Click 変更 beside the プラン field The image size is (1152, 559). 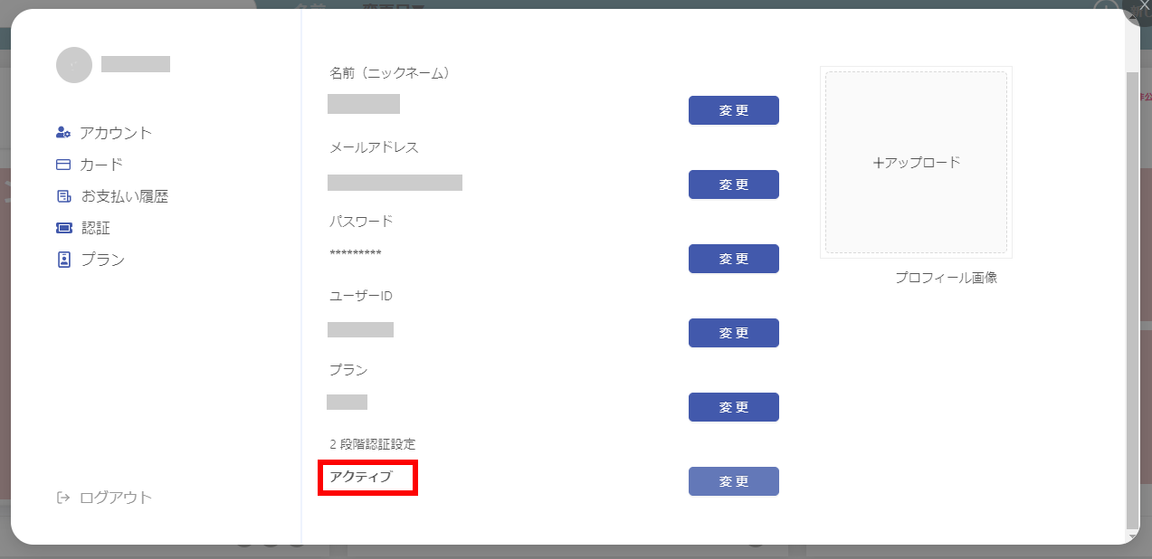[733, 407]
